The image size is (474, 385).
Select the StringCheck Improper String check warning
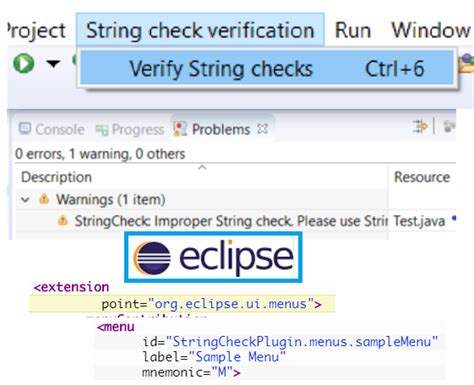pyautogui.click(x=231, y=221)
